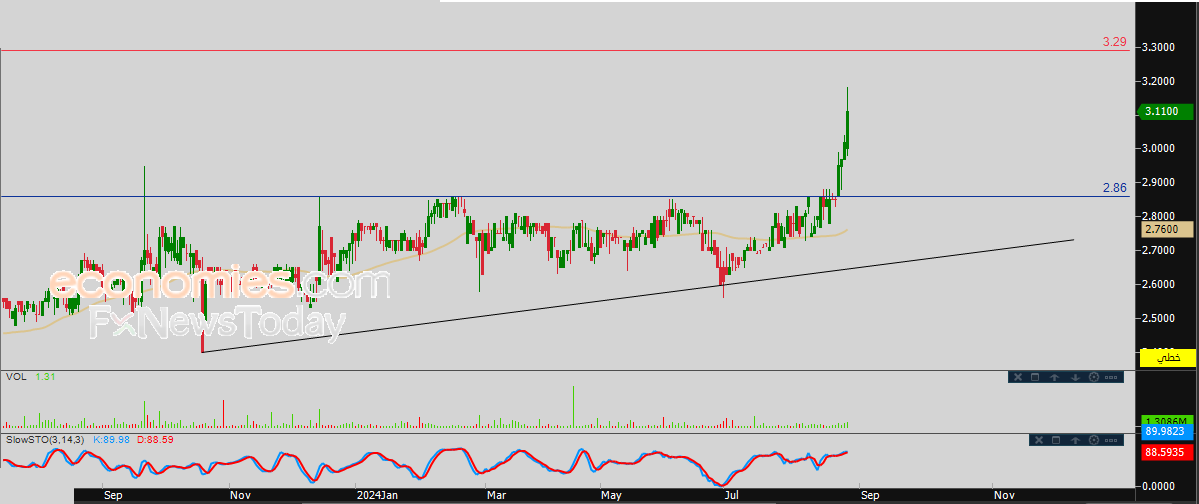Close the VOL indicator panel

pos(1017,377)
